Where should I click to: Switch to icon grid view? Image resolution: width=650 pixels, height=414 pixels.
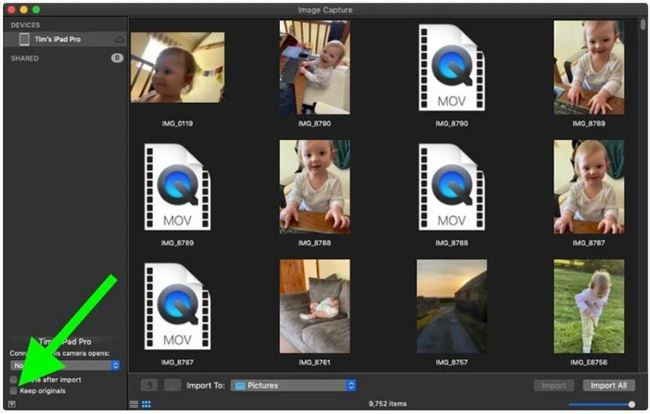(146, 404)
